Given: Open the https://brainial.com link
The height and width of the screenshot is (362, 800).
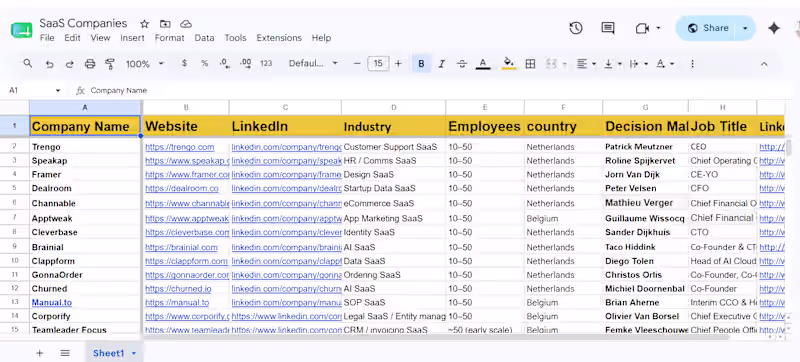Looking at the screenshot, I should (181, 247).
